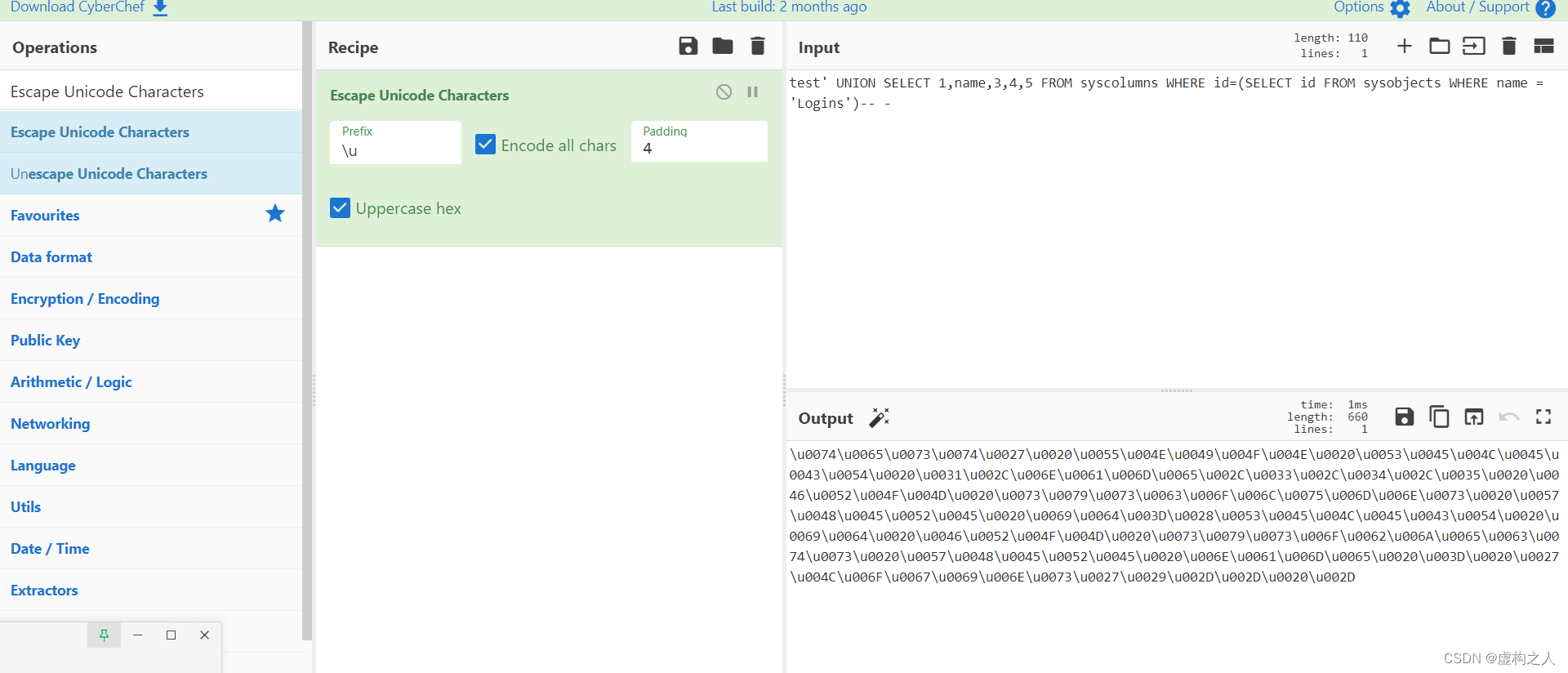Expand the Data format category
This screenshot has width=1568, height=673.
[151, 256]
